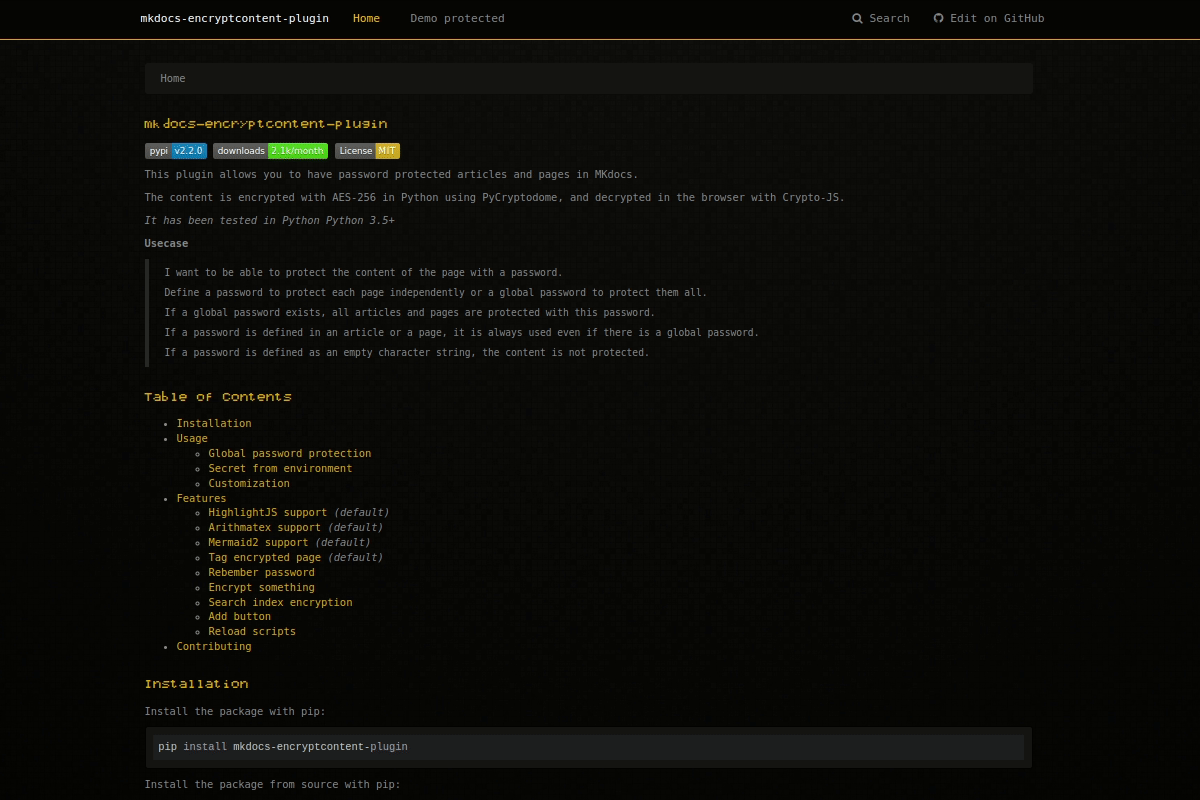Open the Demo protected page
Viewport: 1200px width, 800px height.
click(457, 18)
